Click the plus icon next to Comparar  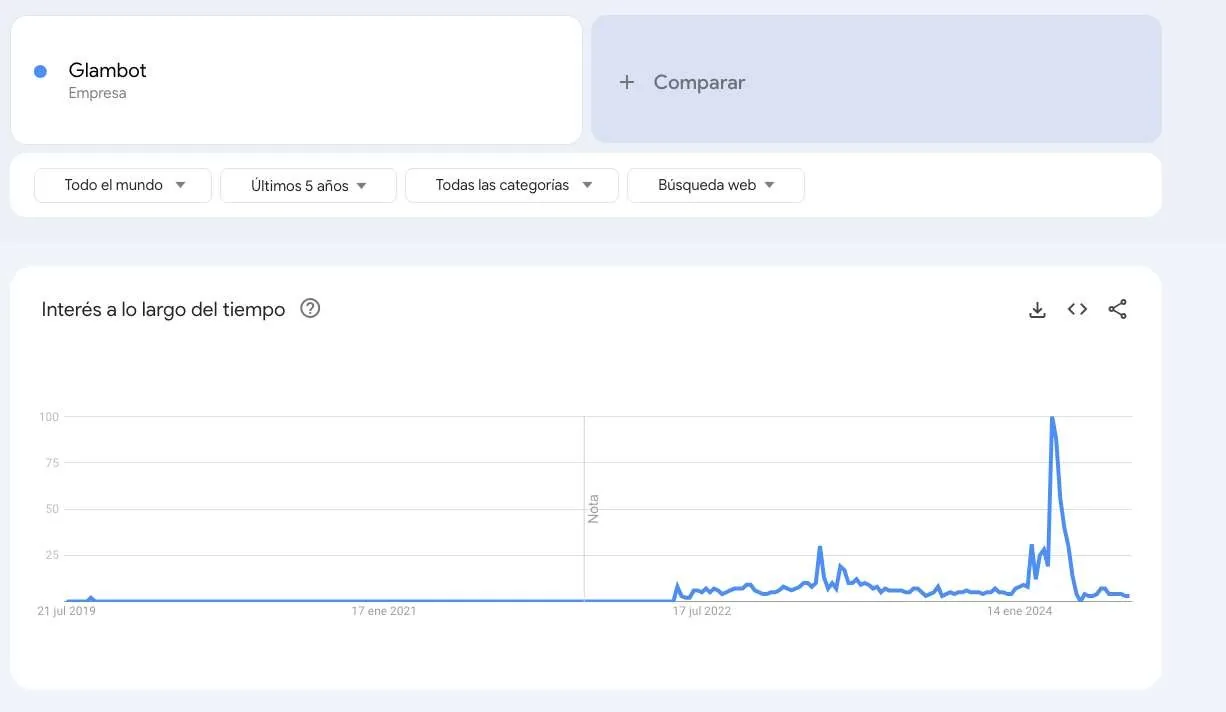(x=627, y=82)
